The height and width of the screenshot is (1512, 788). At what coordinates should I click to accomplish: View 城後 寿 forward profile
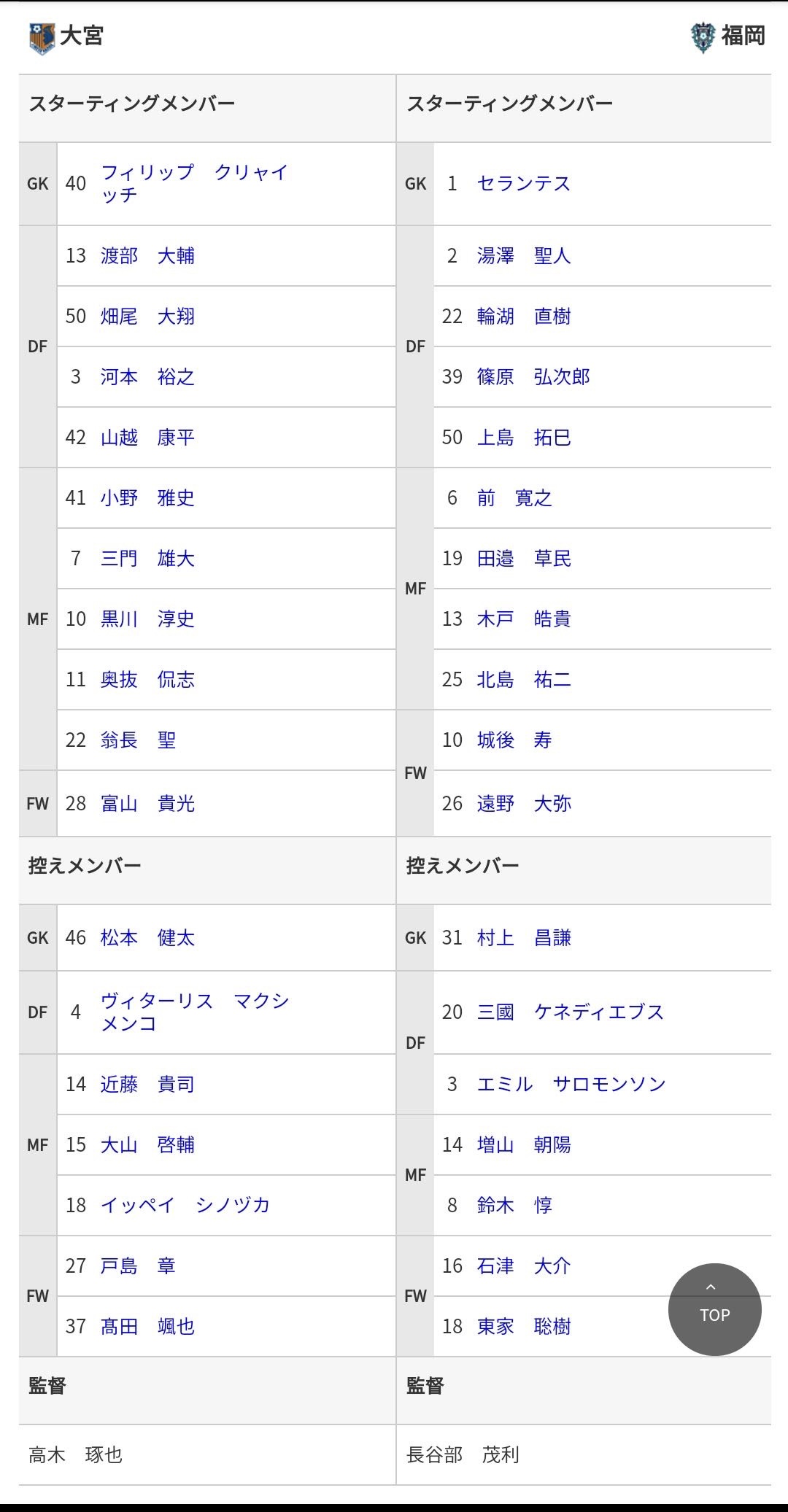pos(514,740)
